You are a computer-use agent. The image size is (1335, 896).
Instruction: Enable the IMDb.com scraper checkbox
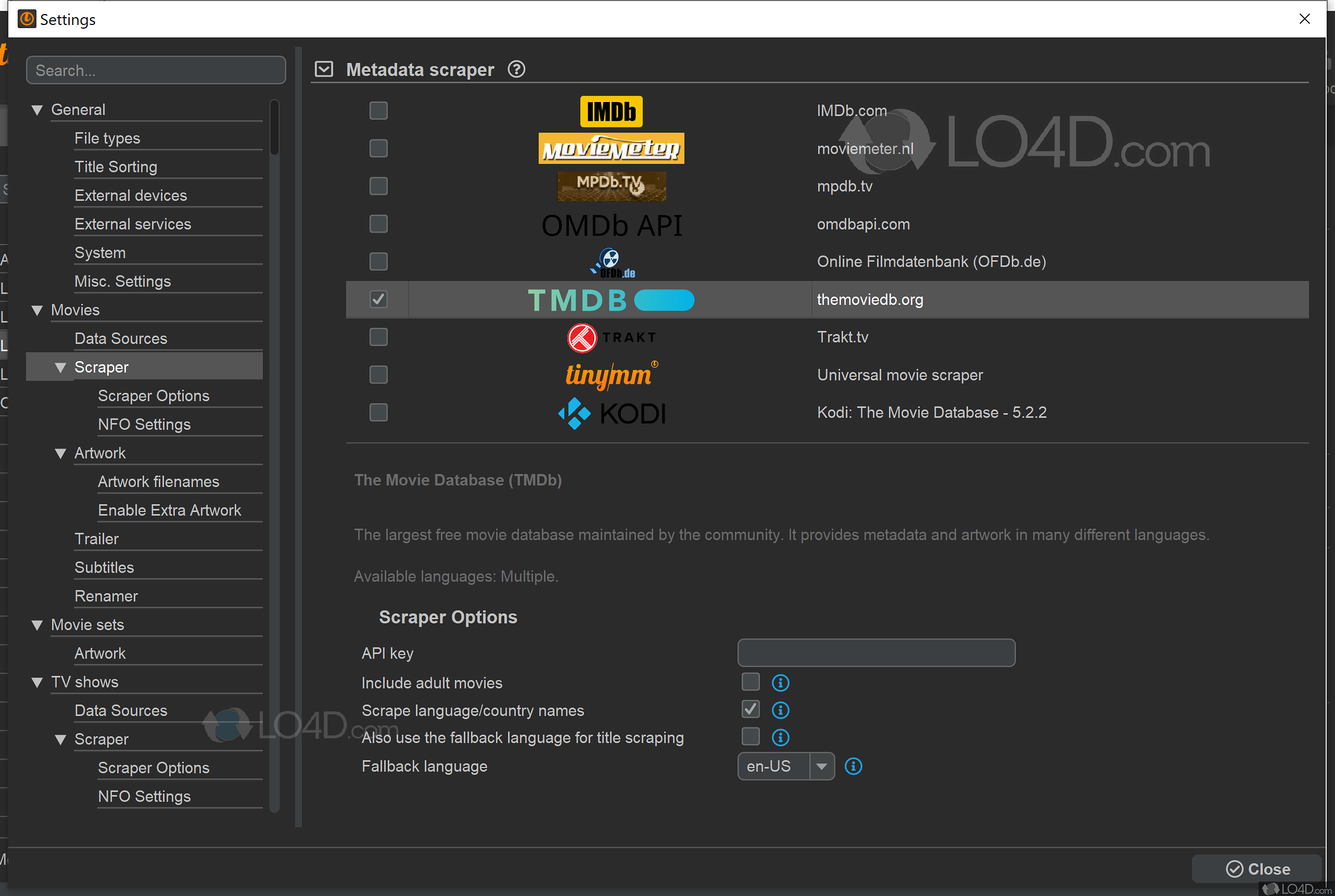pyautogui.click(x=378, y=111)
